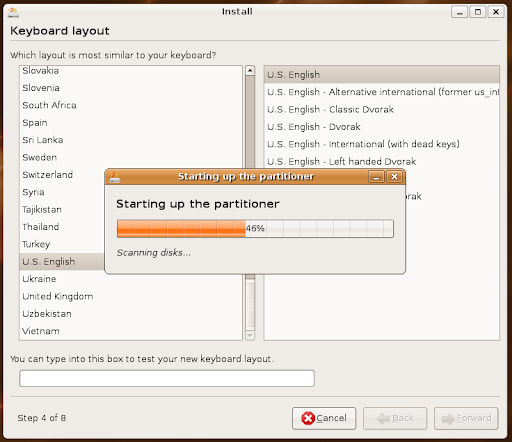Minimize the Install window

(459, 12)
